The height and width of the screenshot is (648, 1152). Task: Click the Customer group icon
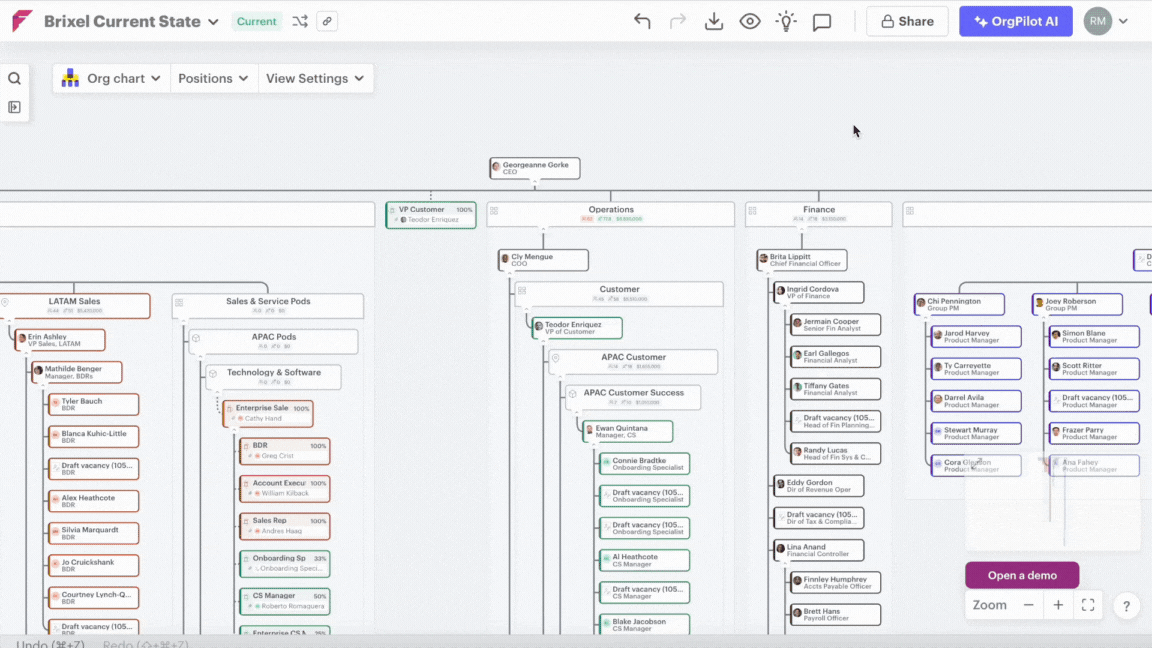click(x=522, y=291)
